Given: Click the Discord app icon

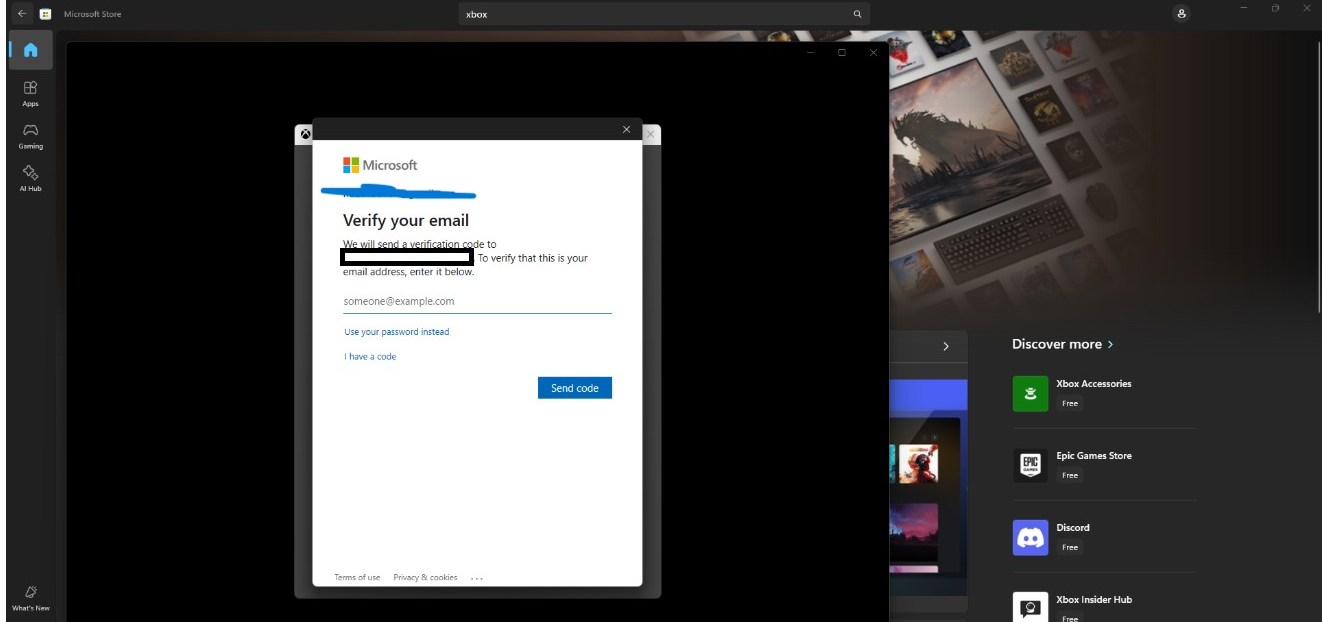Looking at the screenshot, I should click(1030, 540).
